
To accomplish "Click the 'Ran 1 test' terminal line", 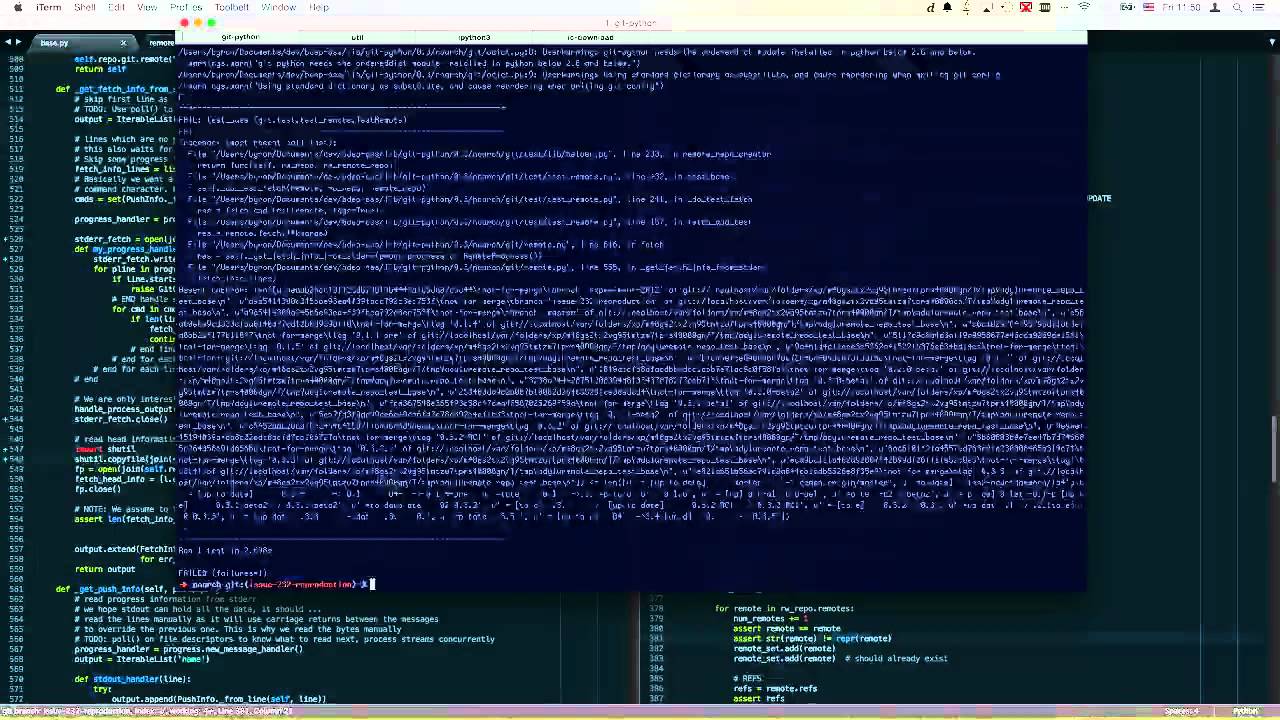I will (225, 550).
